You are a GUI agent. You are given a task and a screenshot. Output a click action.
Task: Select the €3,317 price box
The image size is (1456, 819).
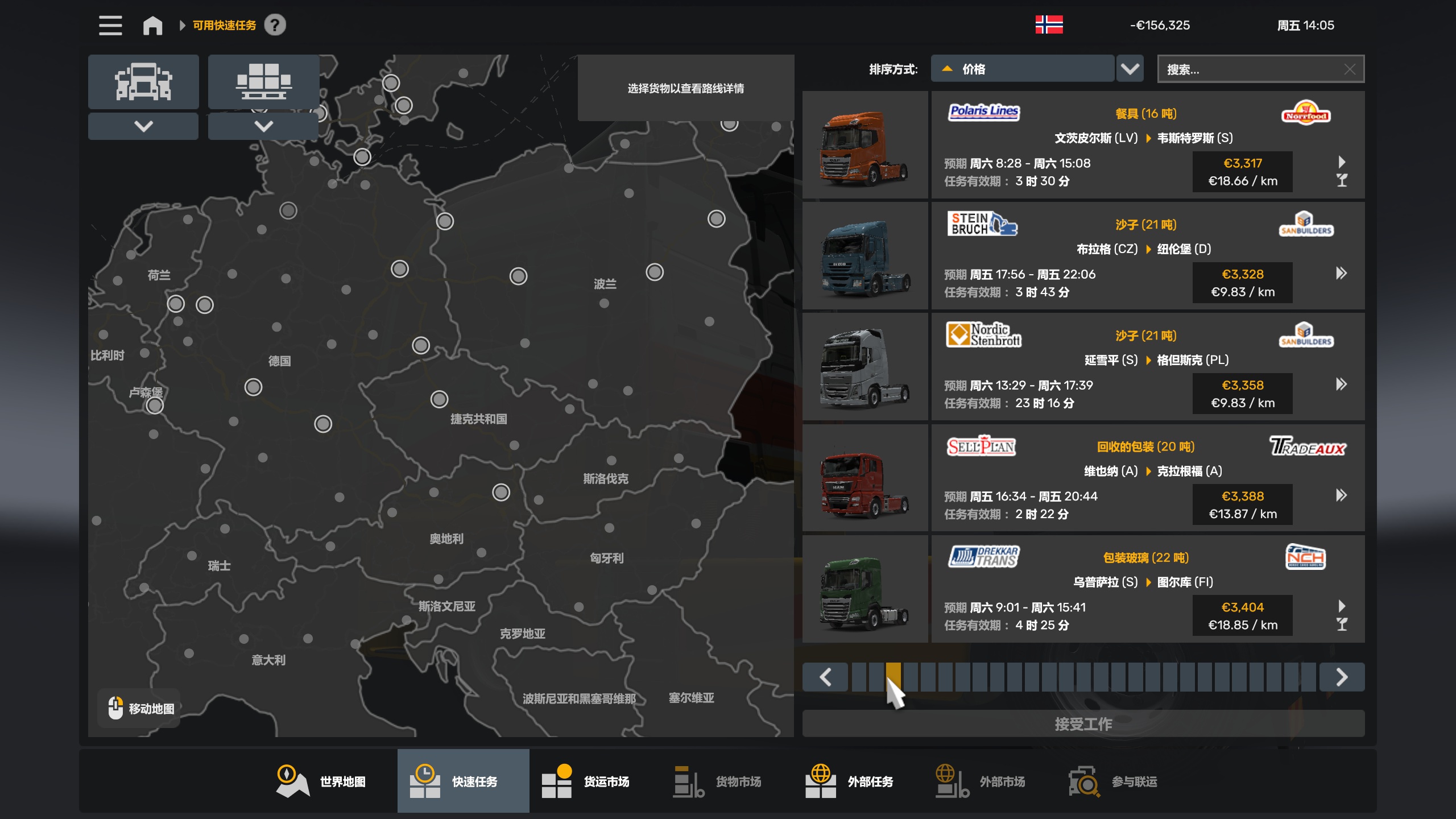click(1243, 172)
